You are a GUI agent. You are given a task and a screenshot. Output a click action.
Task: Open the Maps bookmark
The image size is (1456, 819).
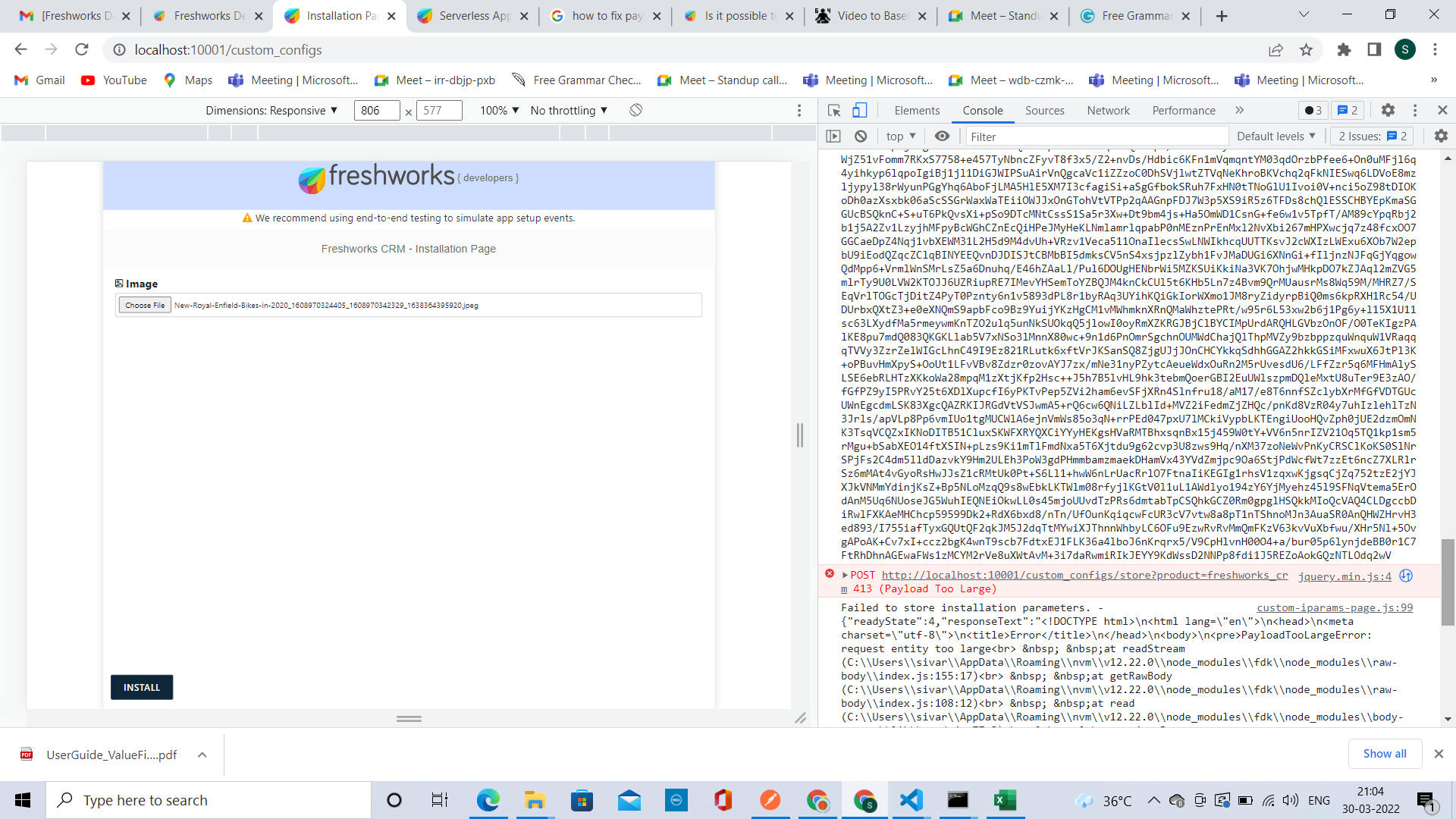click(188, 80)
